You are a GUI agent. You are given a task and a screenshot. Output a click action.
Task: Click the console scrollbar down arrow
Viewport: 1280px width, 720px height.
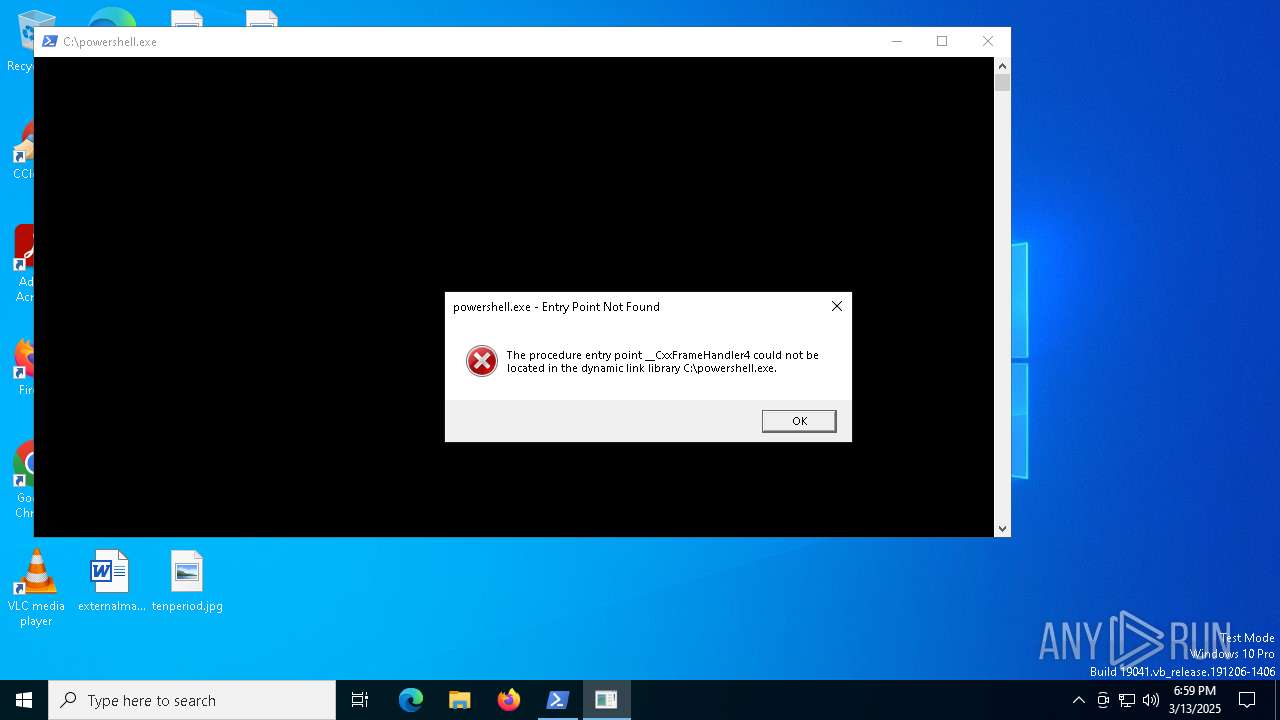pos(1002,529)
